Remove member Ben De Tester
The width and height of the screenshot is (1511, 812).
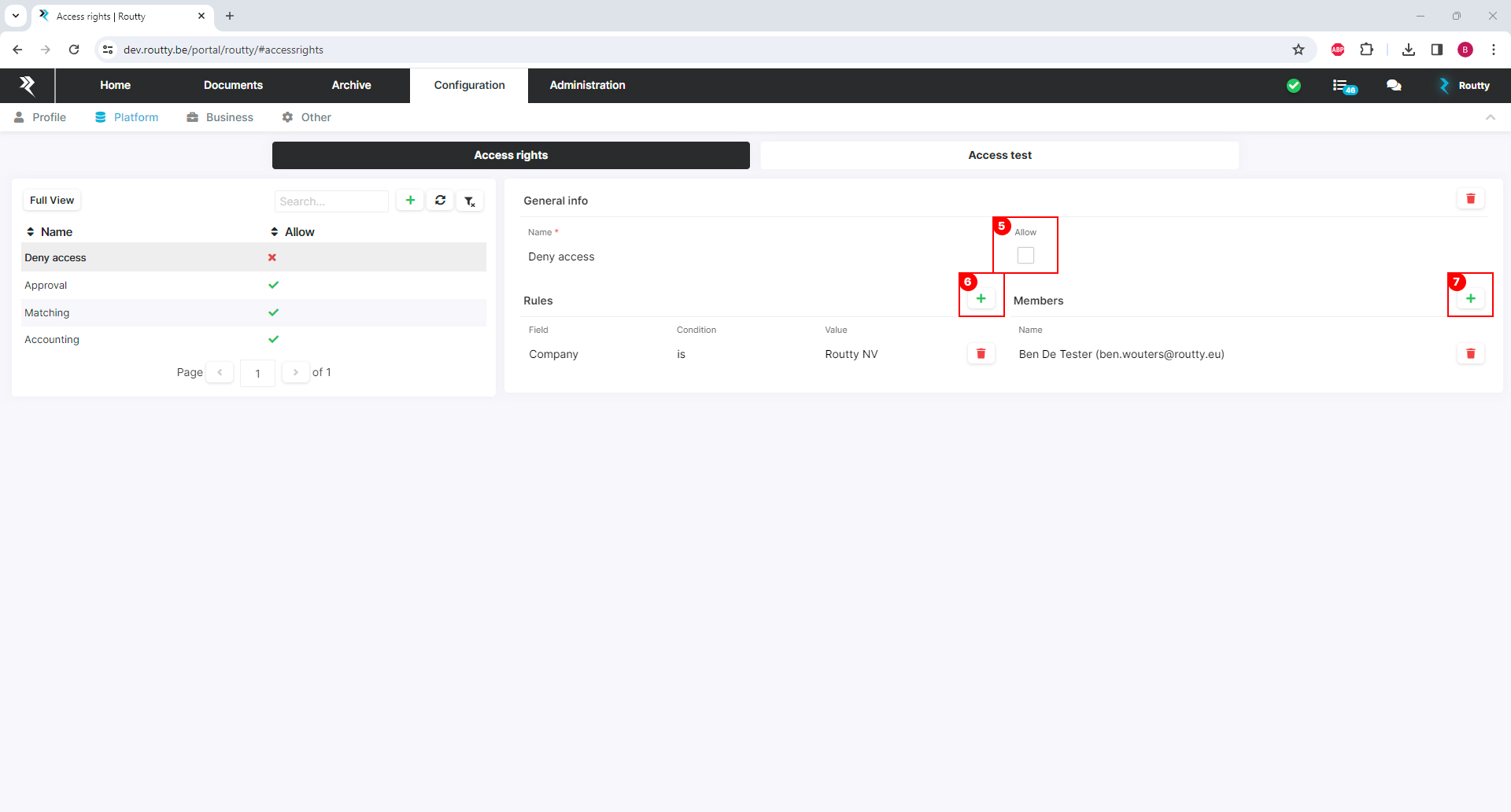click(x=1470, y=354)
